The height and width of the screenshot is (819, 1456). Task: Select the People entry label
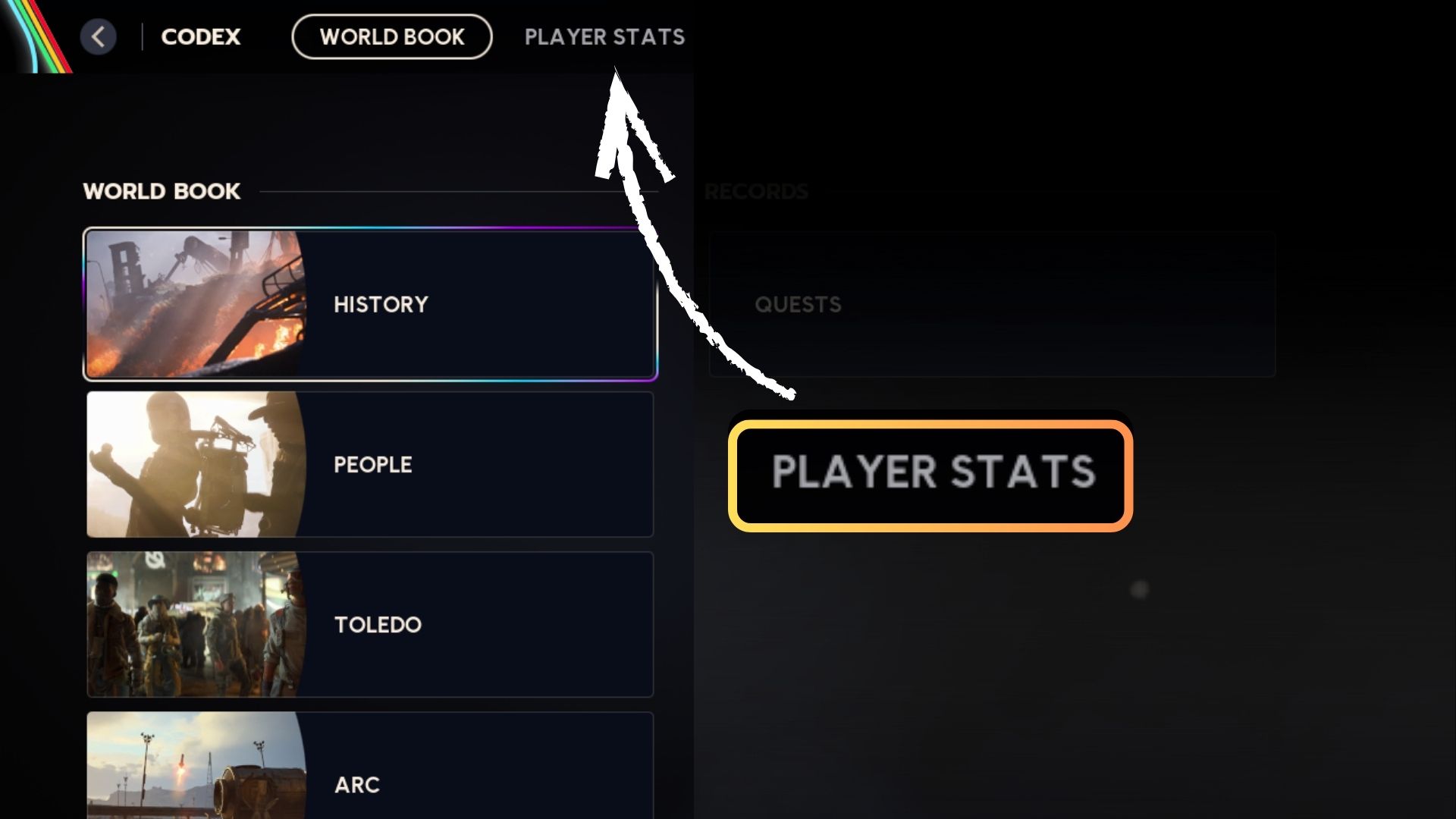[372, 464]
